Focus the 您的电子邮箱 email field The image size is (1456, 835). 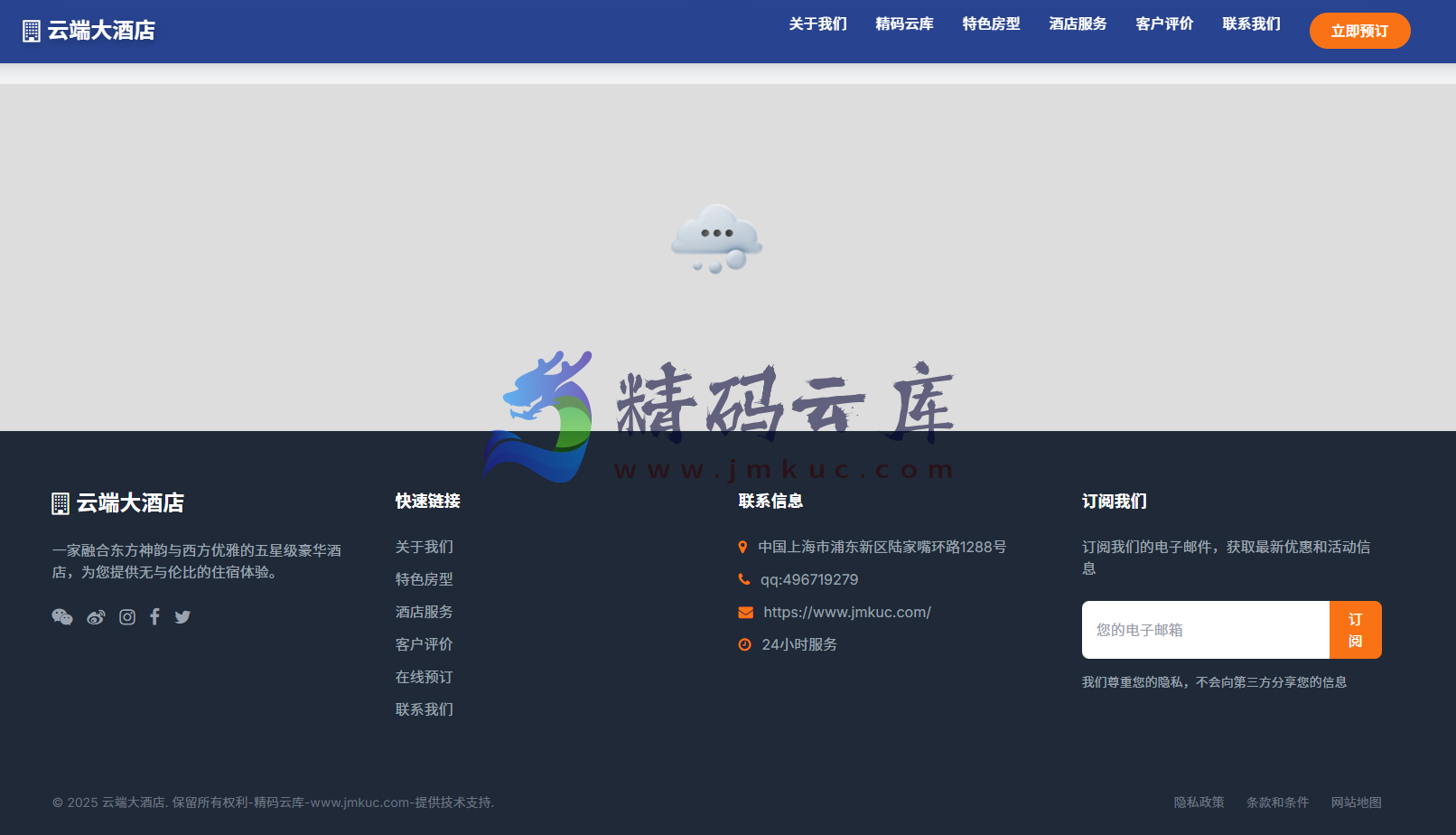pyautogui.click(x=1206, y=630)
